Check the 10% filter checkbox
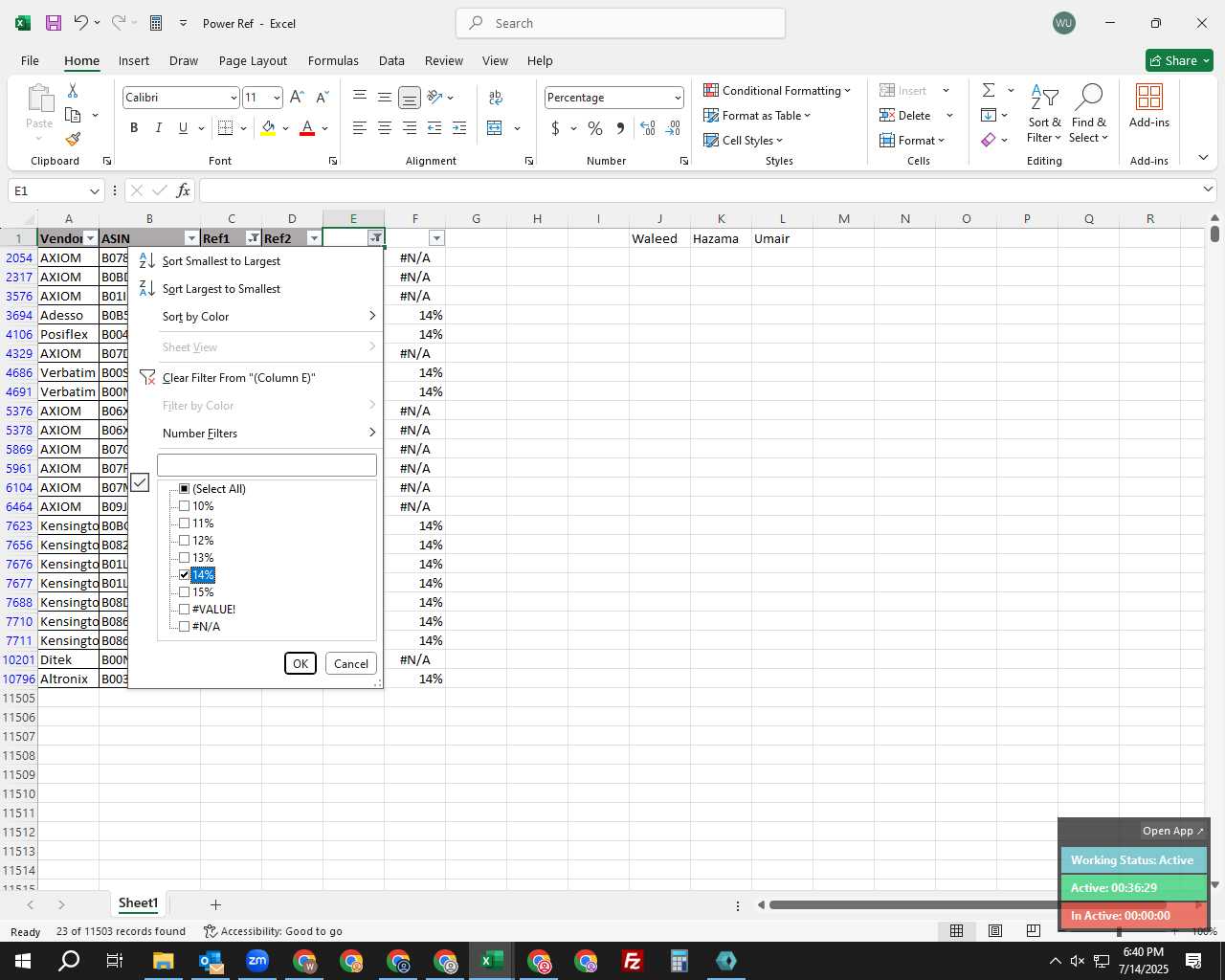The height and width of the screenshot is (980, 1225). (x=185, y=505)
